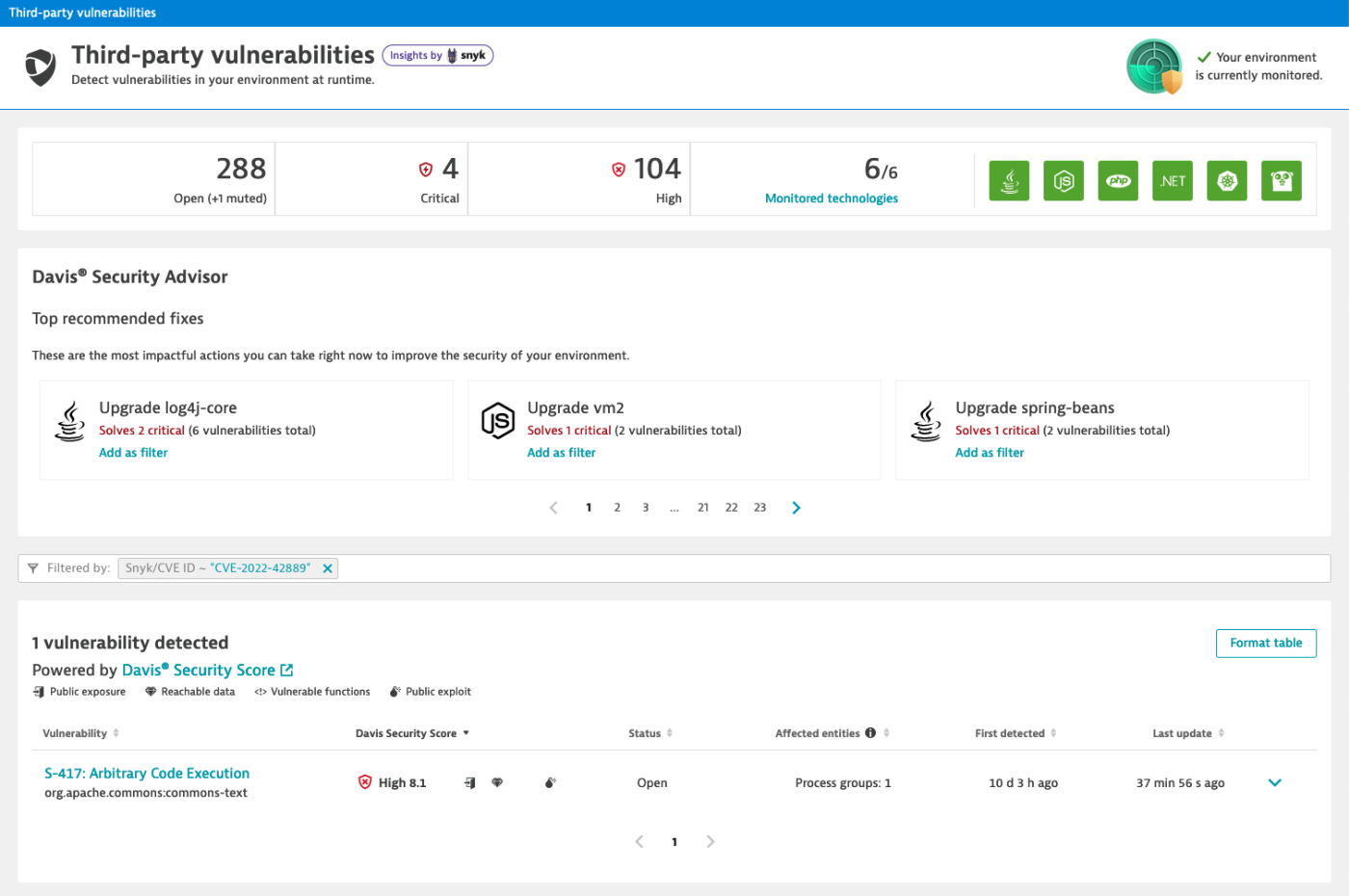Open the Davis Security Score sort dropdown
This screenshot has height=896, width=1349.
click(465, 732)
